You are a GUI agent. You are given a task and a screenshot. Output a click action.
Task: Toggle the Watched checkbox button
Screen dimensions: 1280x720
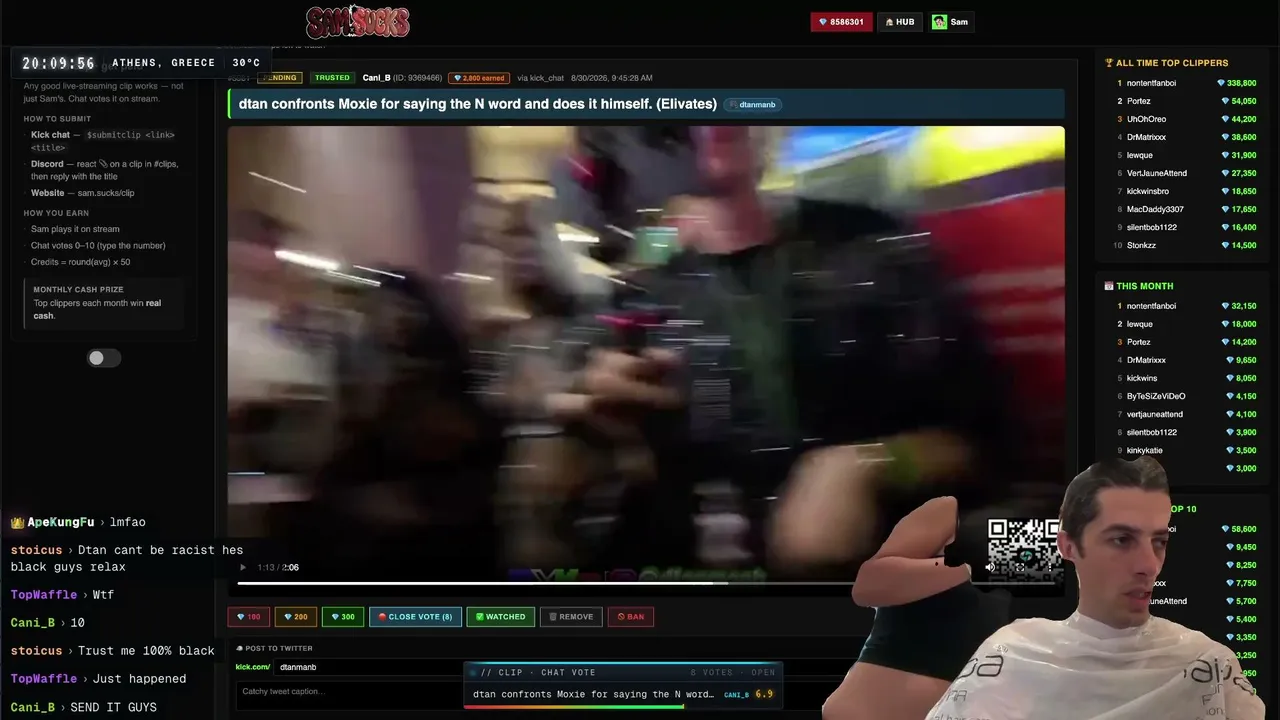(500, 617)
